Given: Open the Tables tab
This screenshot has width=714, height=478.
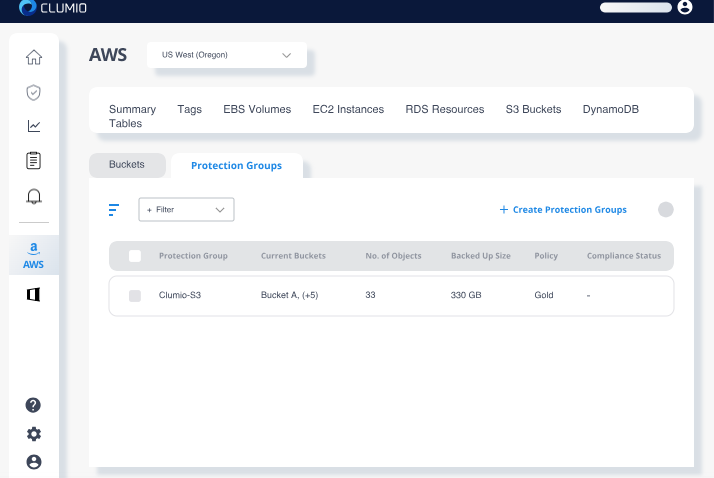Looking at the screenshot, I should click(x=125, y=123).
